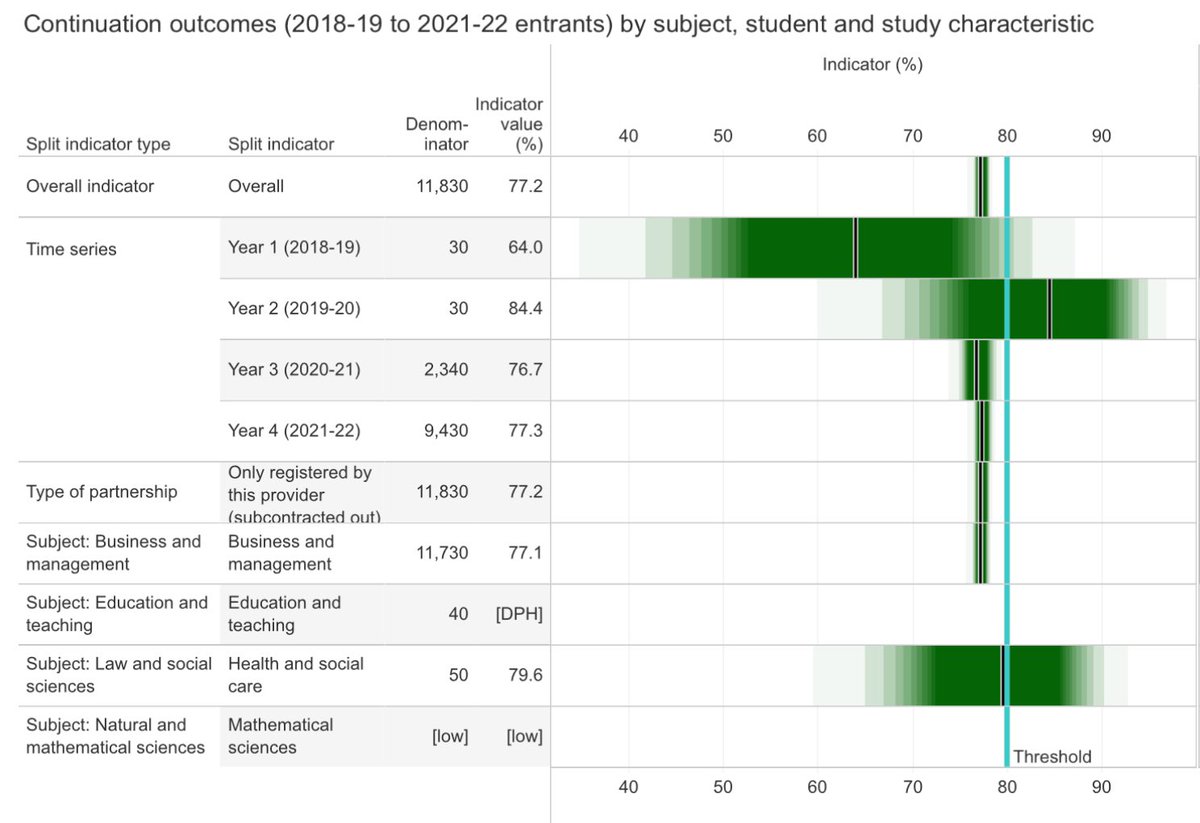Image resolution: width=1200 pixels, height=823 pixels.
Task: Click the Threshold label beside the teal line
Action: [x=1052, y=756]
